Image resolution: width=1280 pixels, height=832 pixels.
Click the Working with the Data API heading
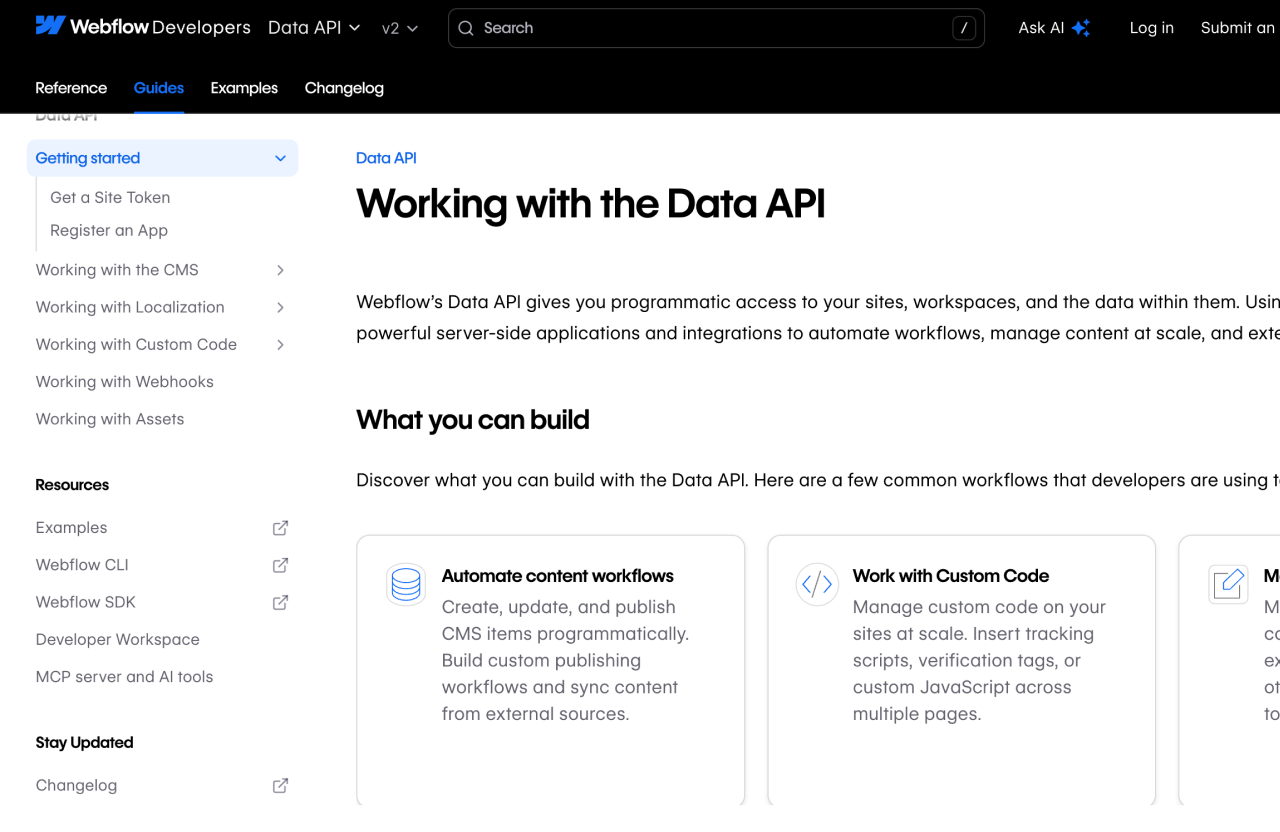591,204
